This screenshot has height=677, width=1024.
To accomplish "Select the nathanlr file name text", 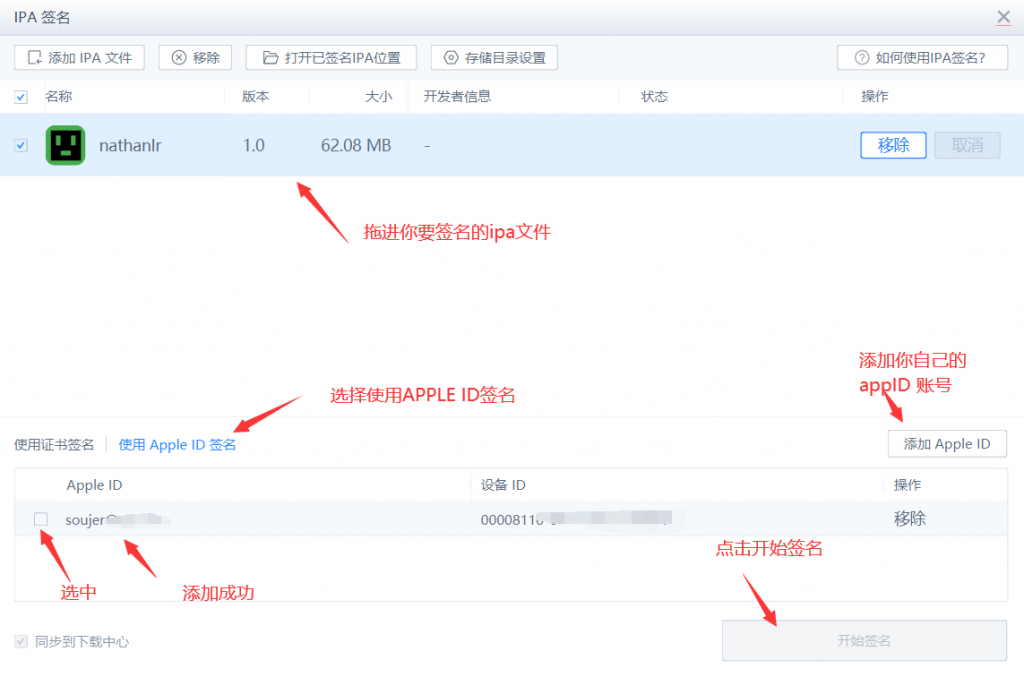I will point(130,145).
